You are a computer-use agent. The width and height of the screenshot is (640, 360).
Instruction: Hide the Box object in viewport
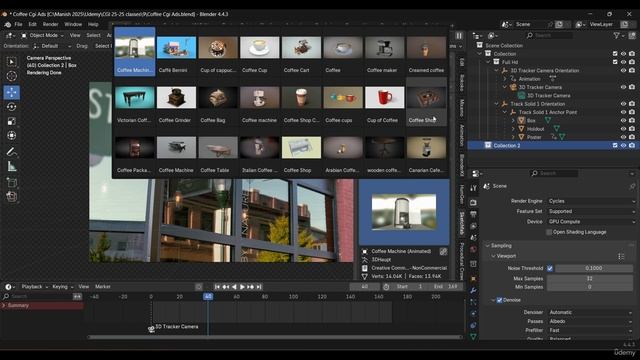click(623, 120)
